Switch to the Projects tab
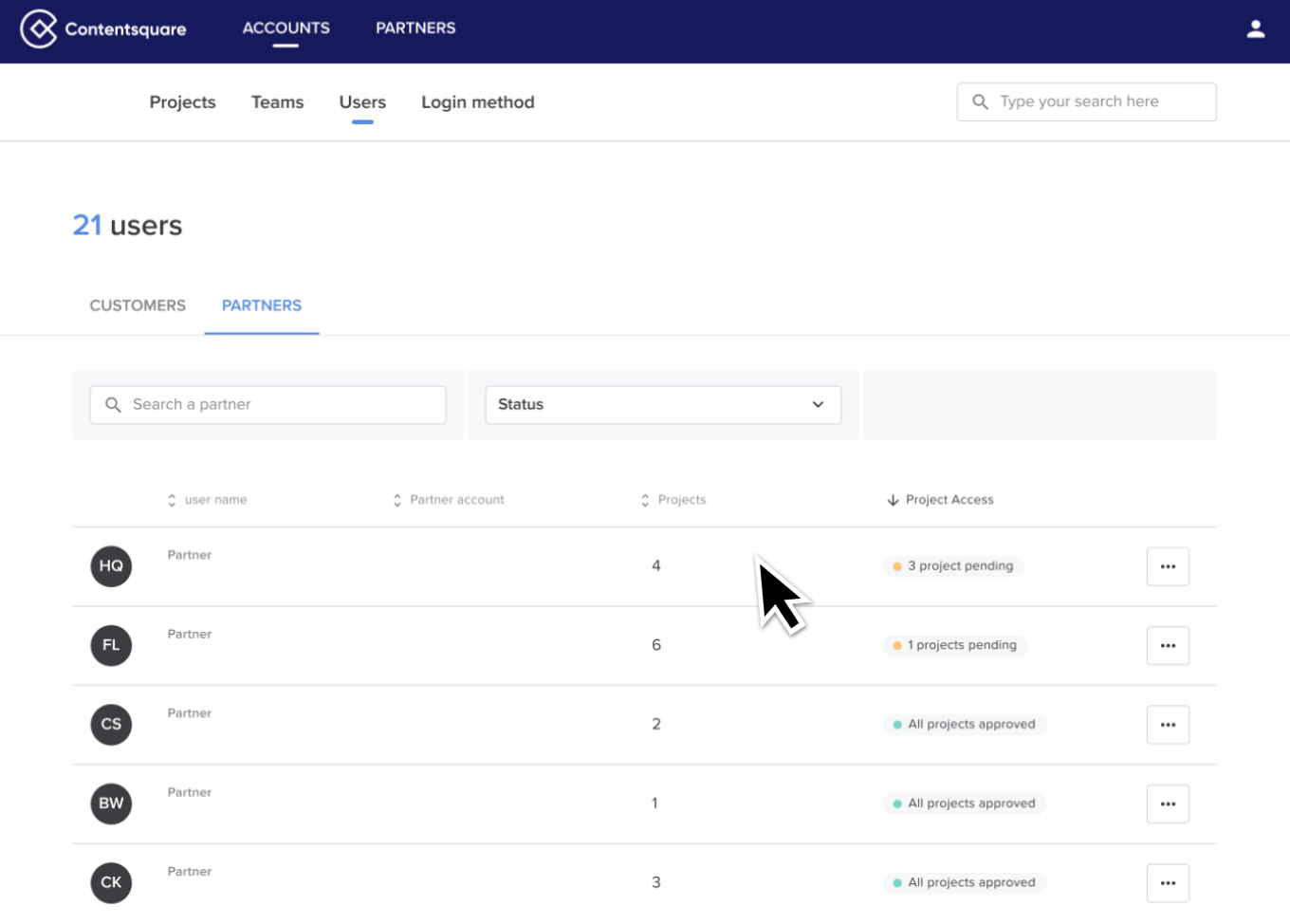Viewport: 1290px width, 924px height. (182, 102)
